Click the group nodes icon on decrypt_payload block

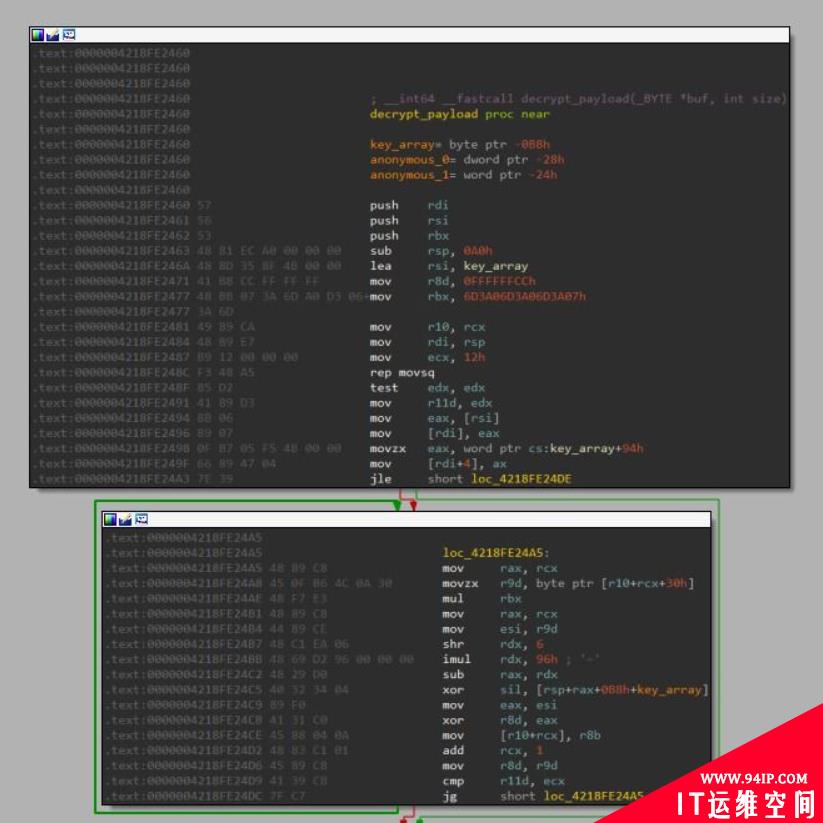pos(69,35)
